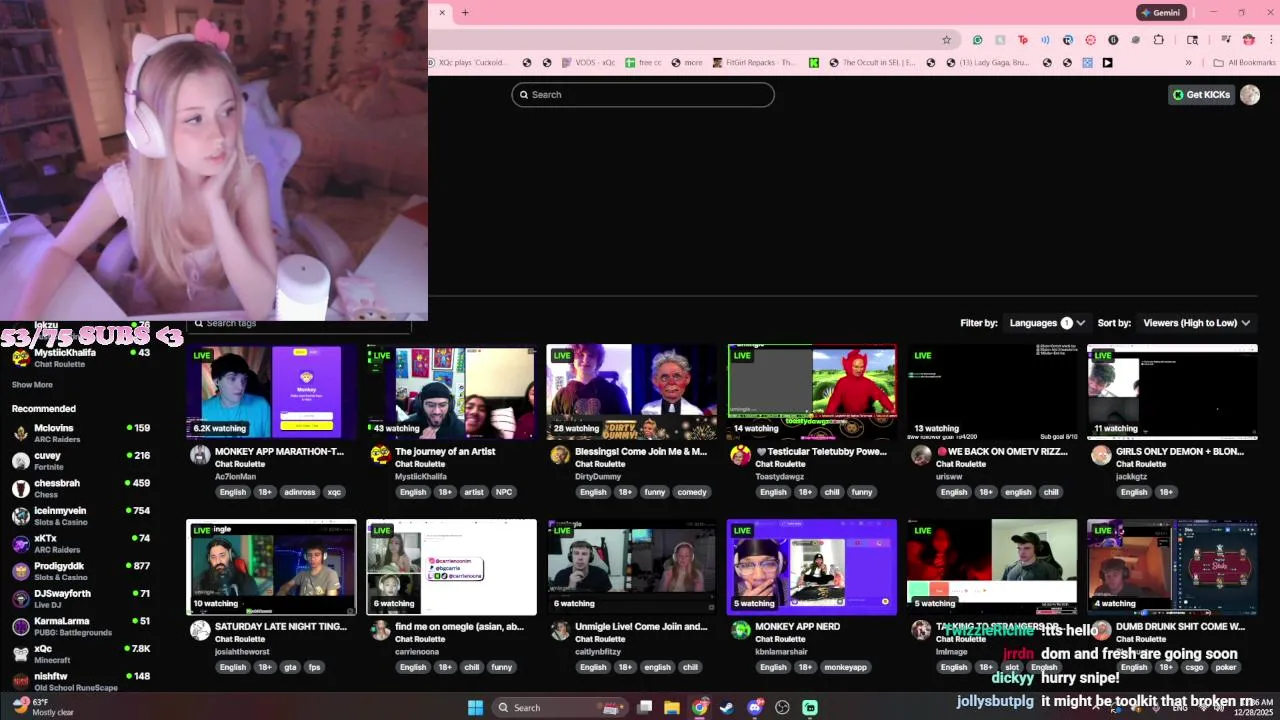Image resolution: width=1280 pixels, height=720 pixels.
Task: Open 'The Occult in SEL' bookmark
Action: pos(871,62)
